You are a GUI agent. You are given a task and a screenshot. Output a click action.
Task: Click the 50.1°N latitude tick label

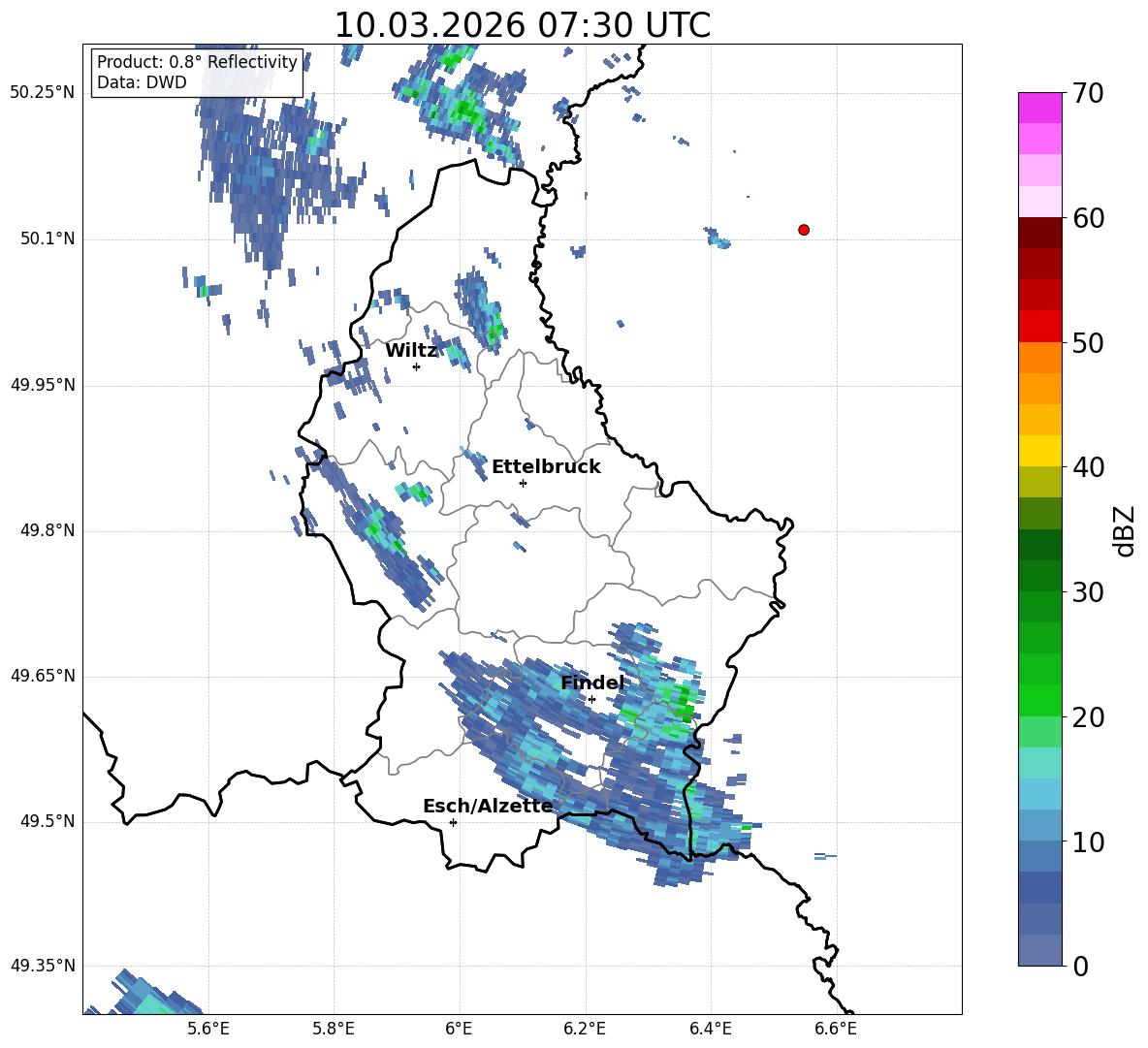48,239
